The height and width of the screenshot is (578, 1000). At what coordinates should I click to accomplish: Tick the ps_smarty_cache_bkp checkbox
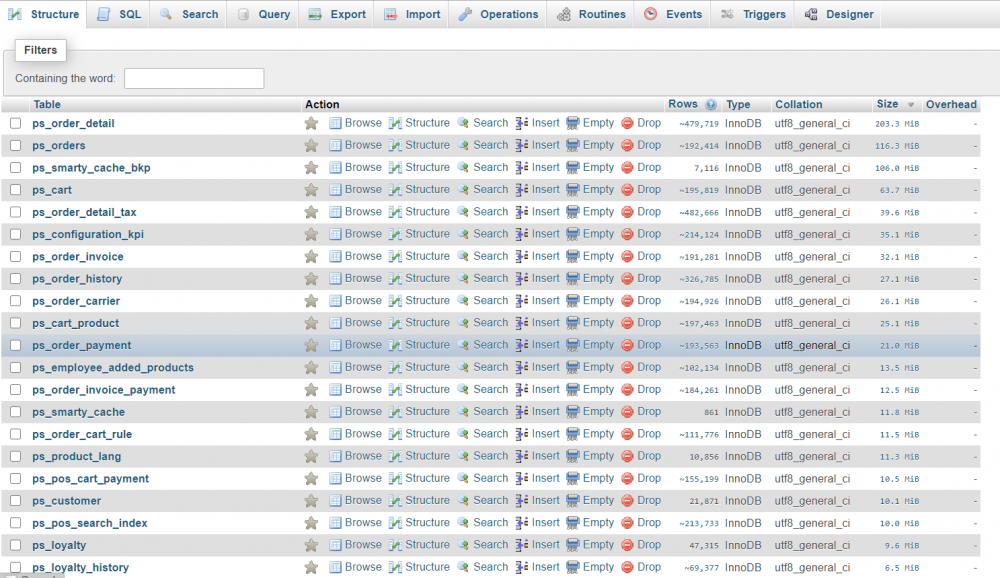click(16, 168)
